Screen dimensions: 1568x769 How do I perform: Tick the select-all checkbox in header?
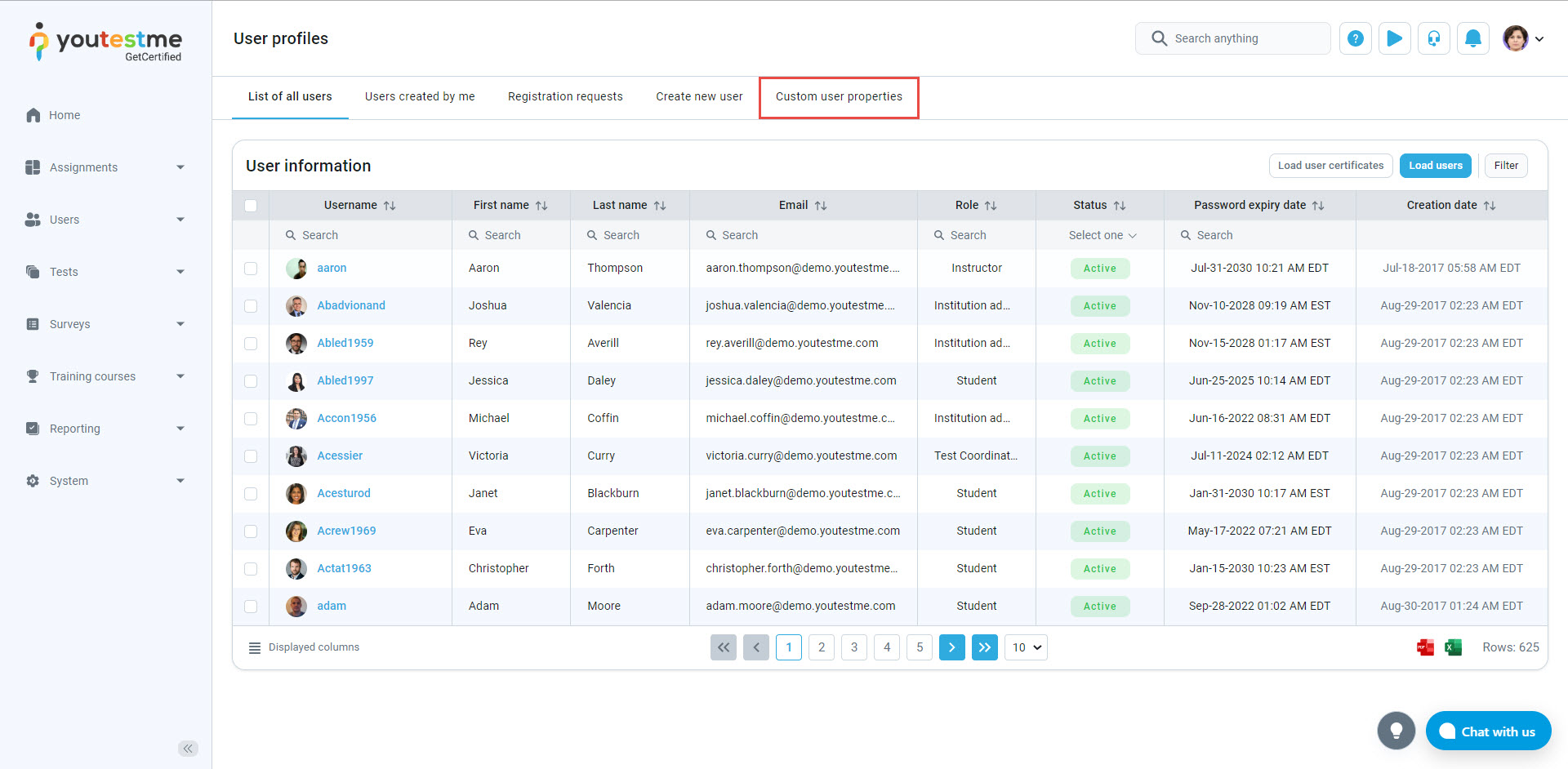click(x=251, y=206)
